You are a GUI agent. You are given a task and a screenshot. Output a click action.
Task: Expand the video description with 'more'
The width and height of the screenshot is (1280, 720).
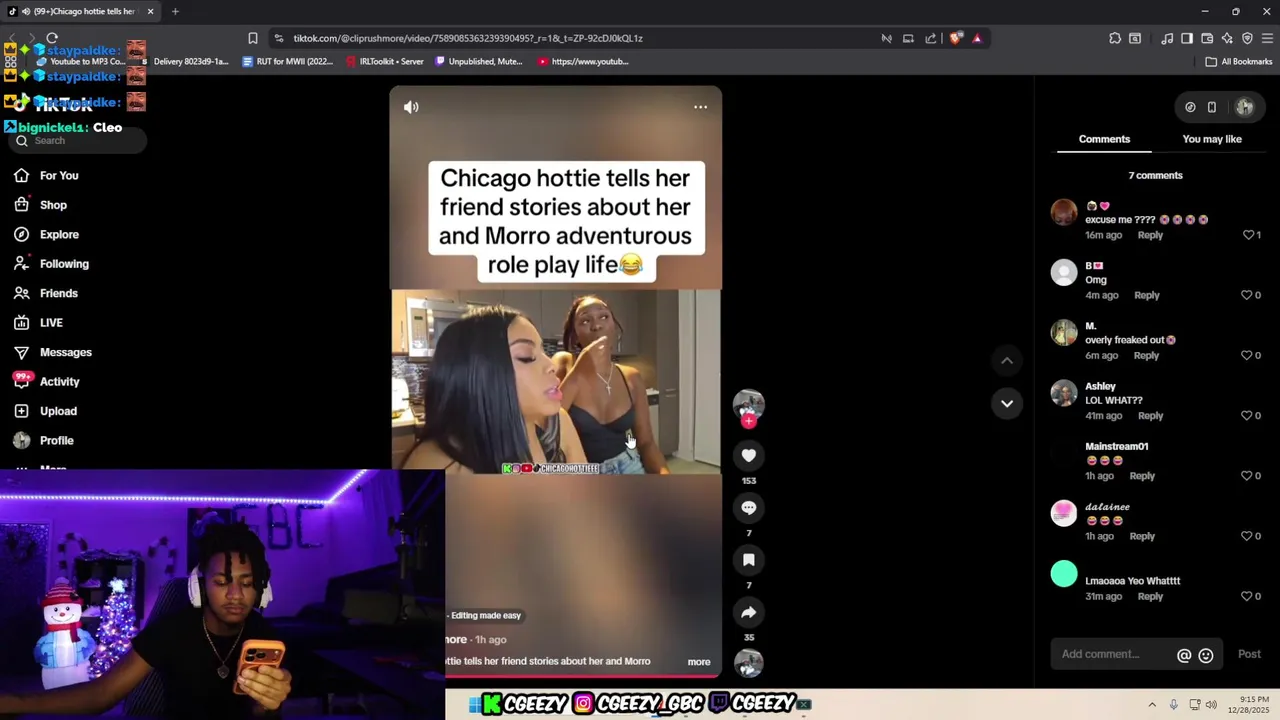[x=699, y=662]
